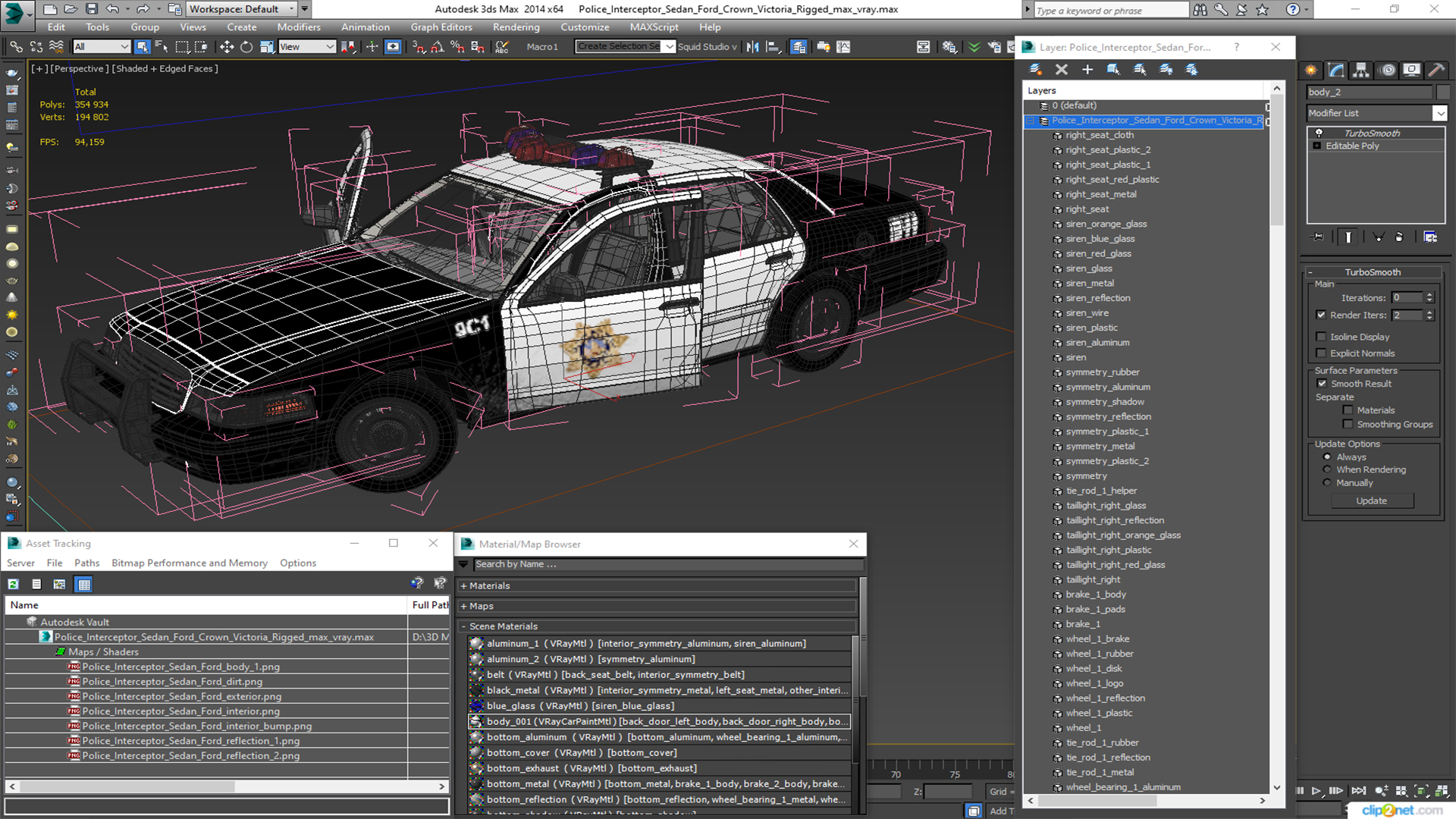Click Pin Stack icon under modifier stack
This screenshot has width=1456, height=819.
1318,237
